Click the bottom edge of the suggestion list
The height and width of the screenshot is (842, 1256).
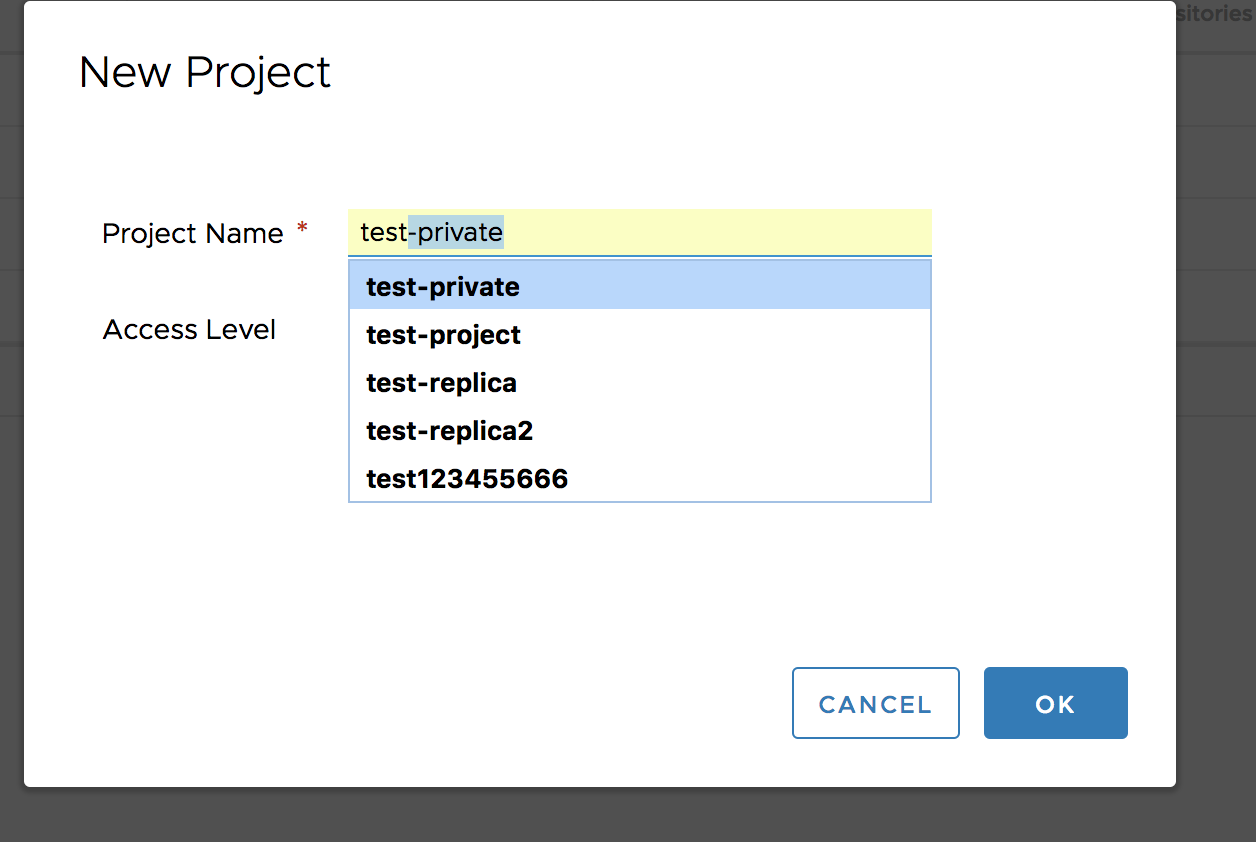coord(640,500)
